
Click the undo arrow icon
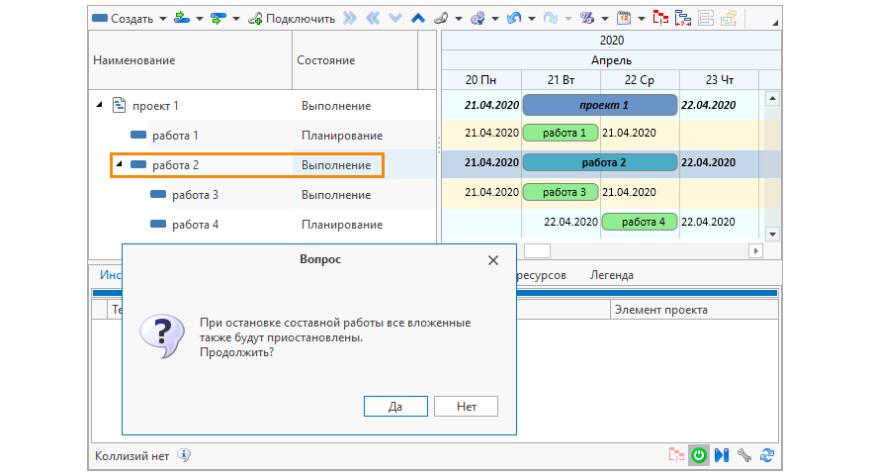(x=514, y=18)
